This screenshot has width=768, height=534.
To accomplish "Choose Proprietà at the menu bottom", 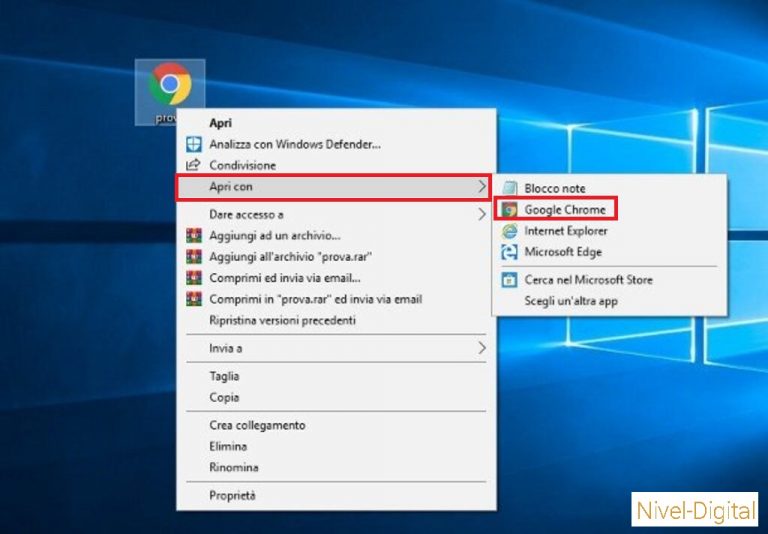I will (232, 495).
